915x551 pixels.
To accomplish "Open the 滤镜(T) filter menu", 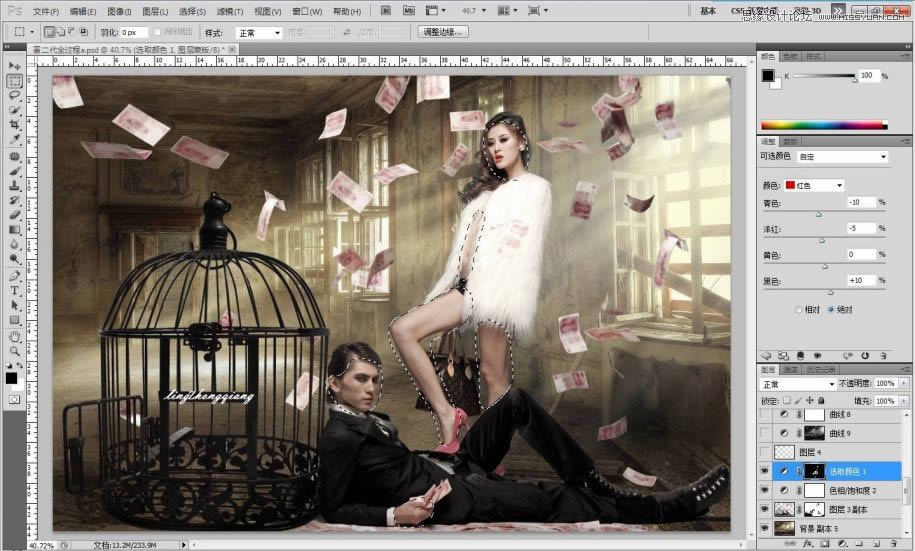I will click(x=230, y=11).
